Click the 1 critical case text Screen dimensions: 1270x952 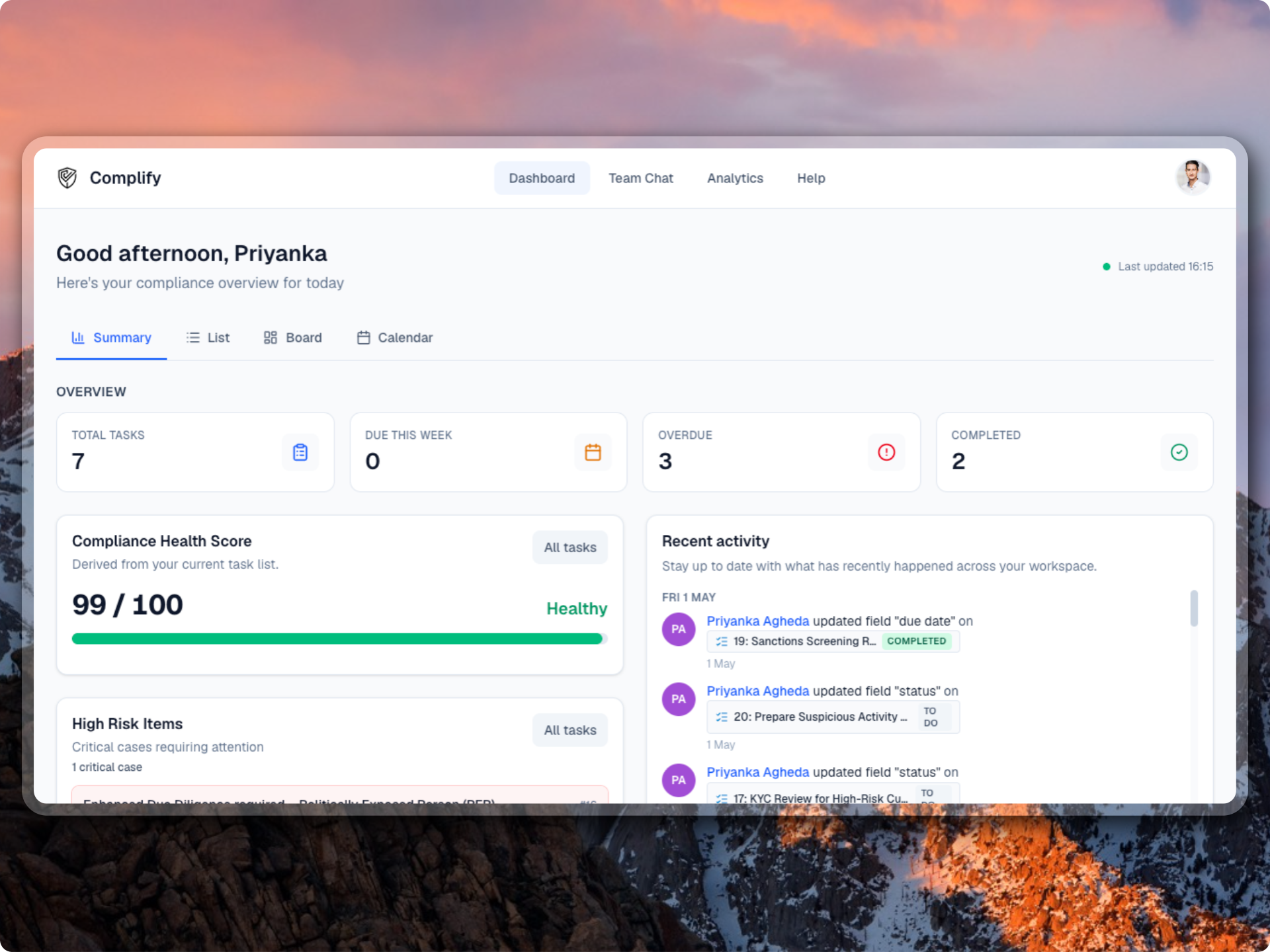click(107, 767)
